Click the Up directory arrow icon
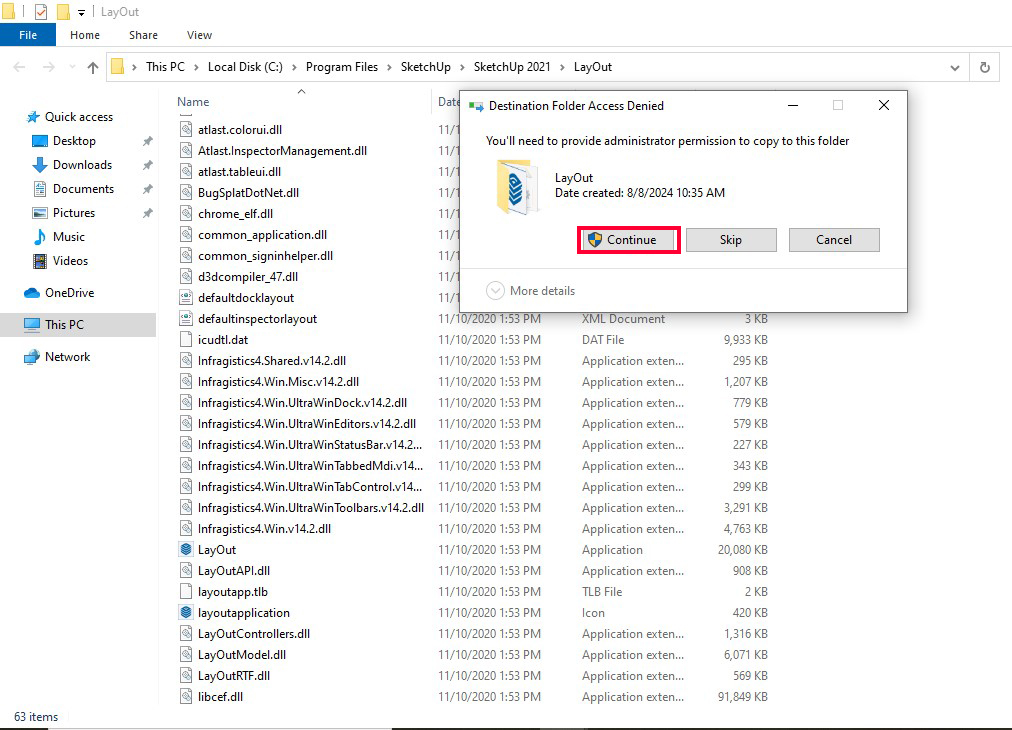The image size is (1012, 730). pos(93,67)
